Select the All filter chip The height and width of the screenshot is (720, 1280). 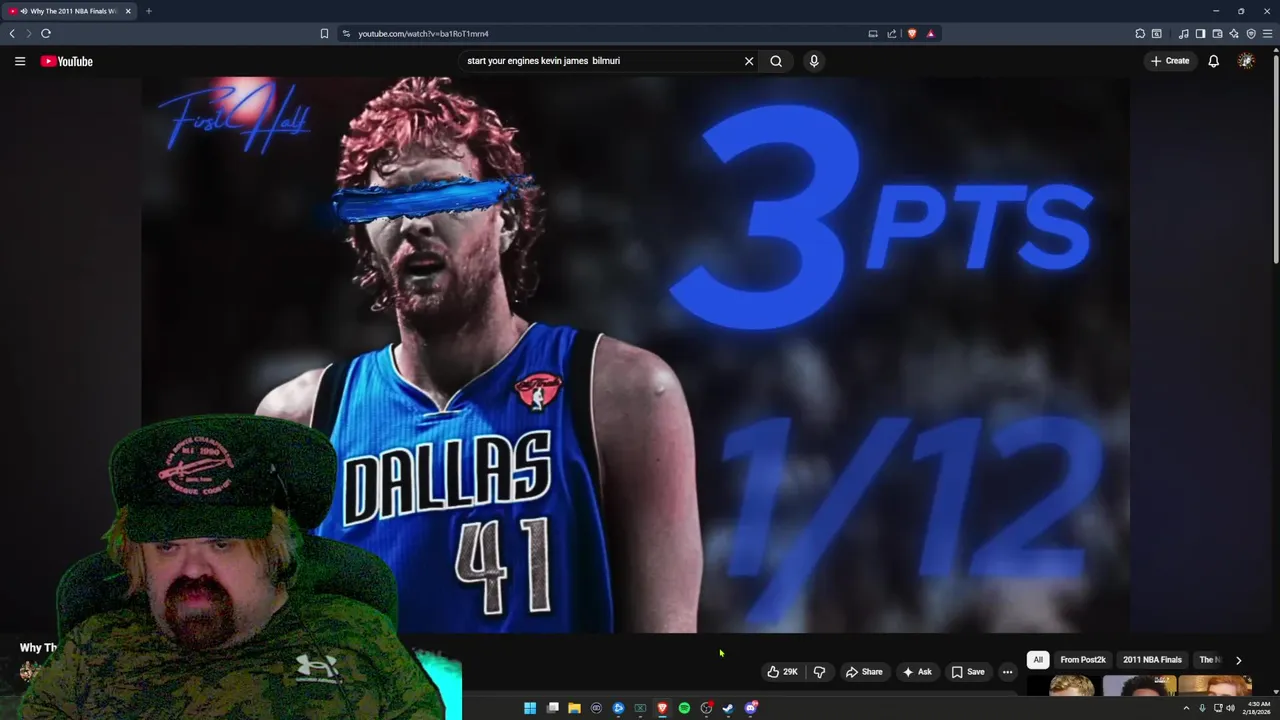(1038, 660)
